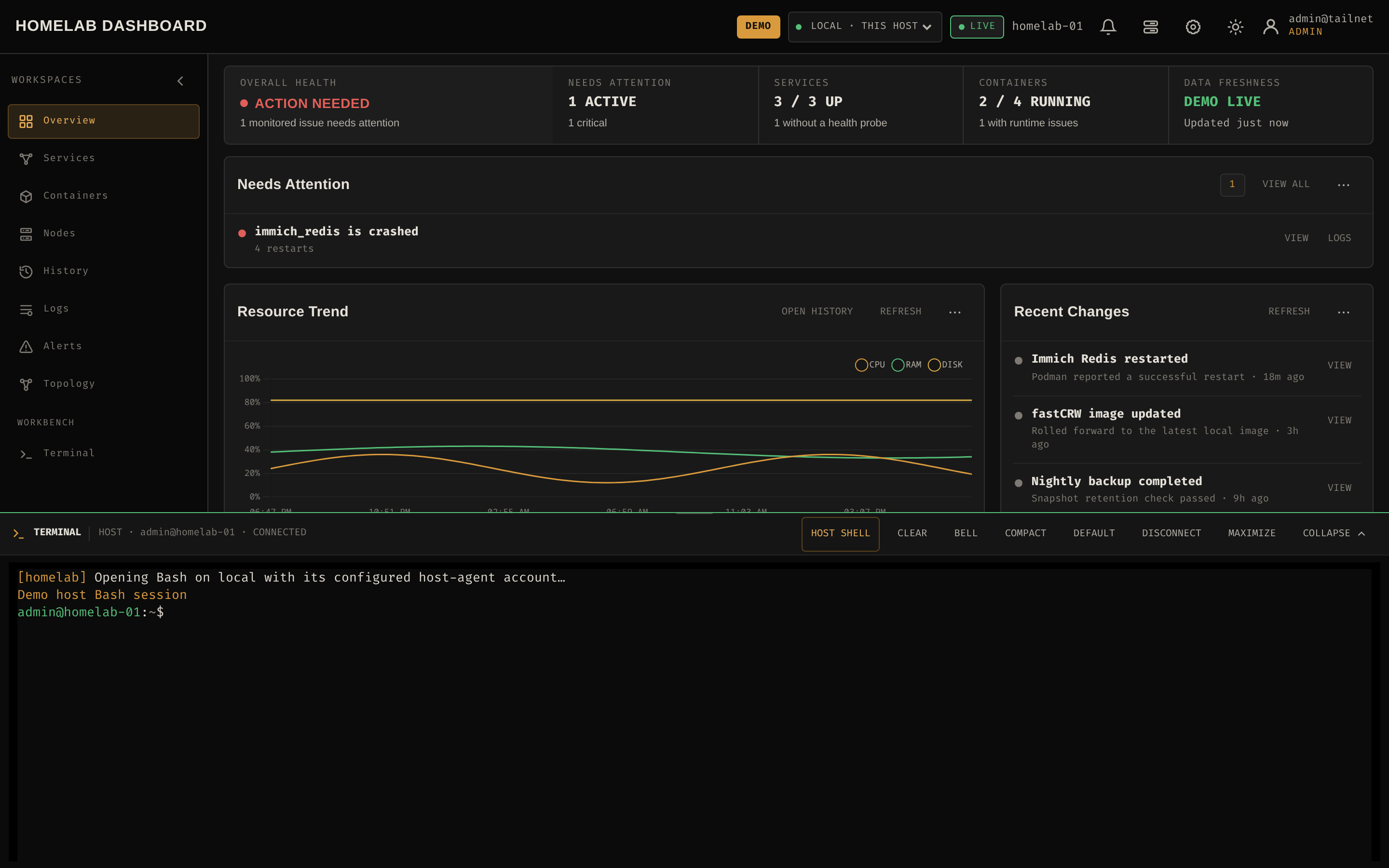The image size is (1389, 868).
Task: Click the Overall Health Action Needed card
Action: 388,105
